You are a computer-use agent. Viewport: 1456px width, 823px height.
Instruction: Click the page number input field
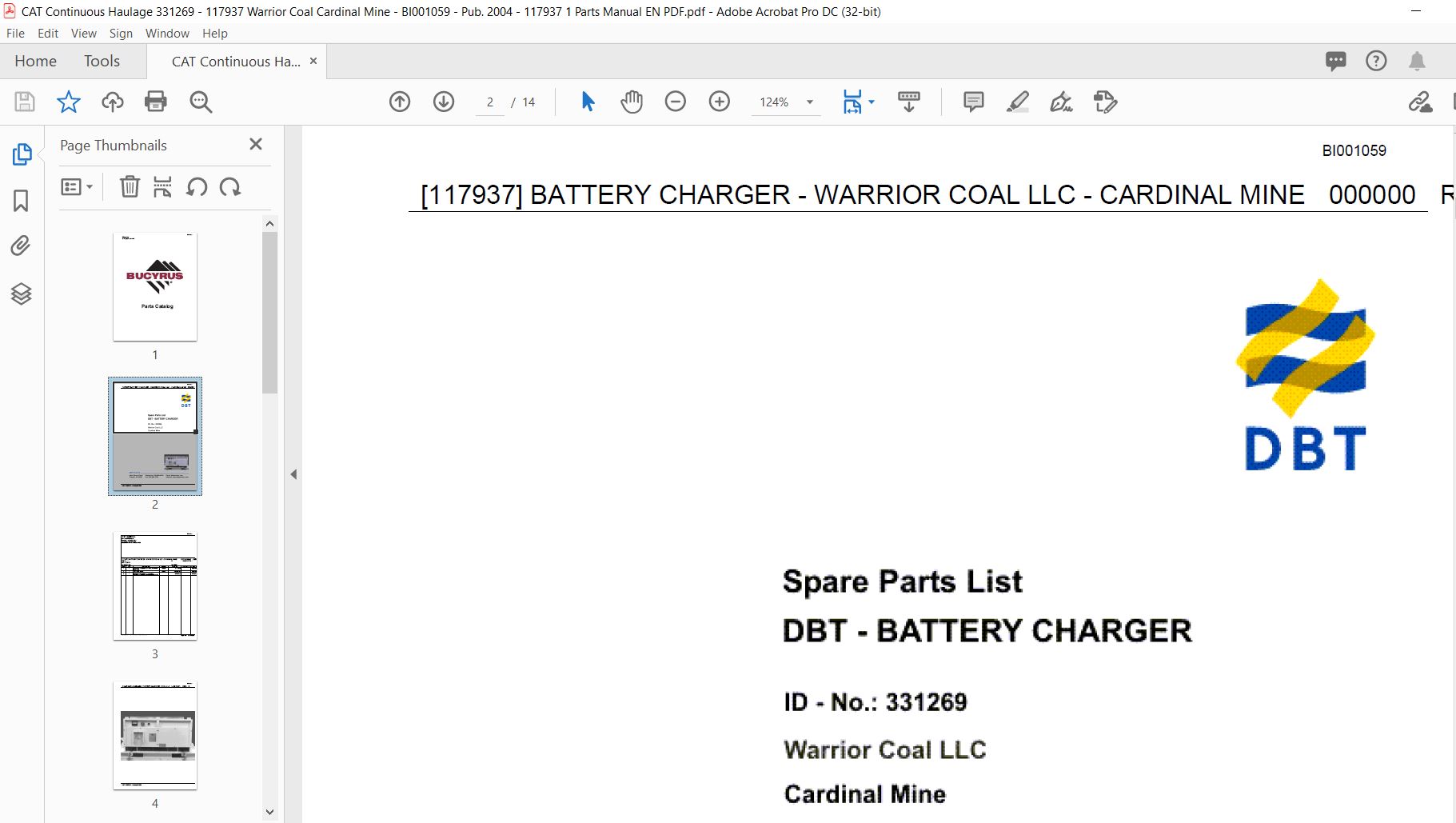(490, 102)
